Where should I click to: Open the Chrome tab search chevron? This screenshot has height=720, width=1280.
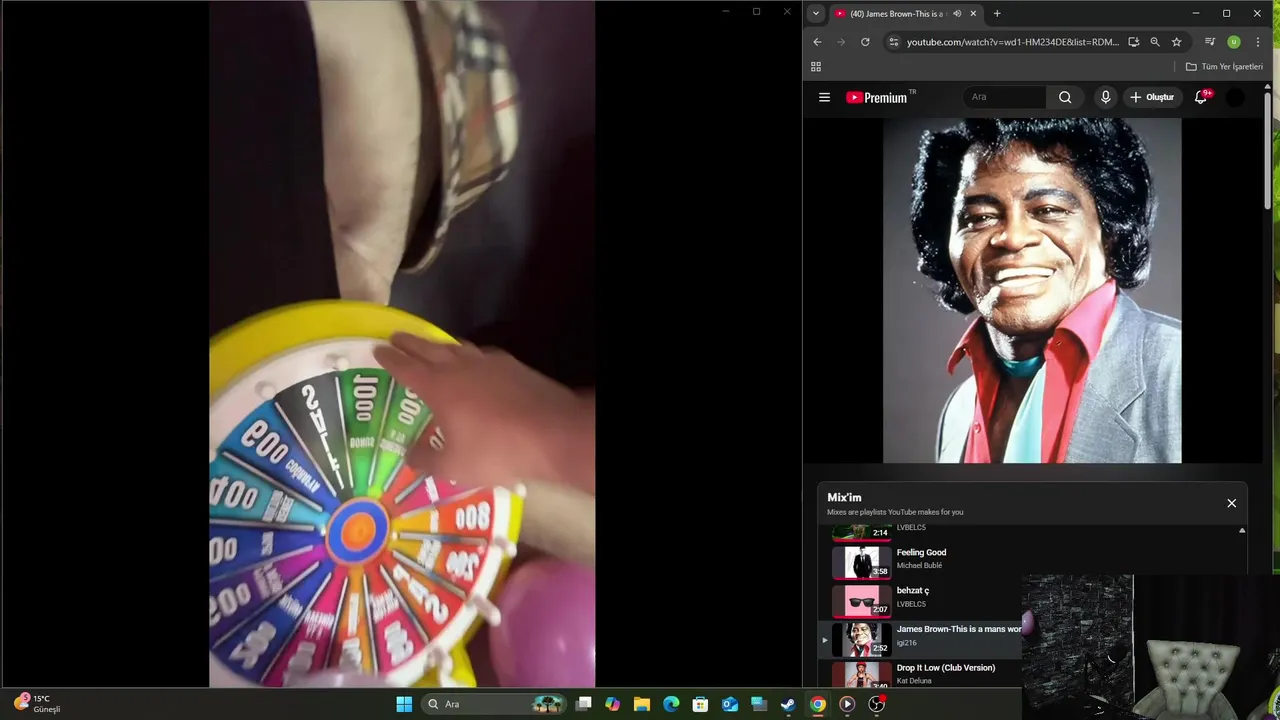click(816, 14)
